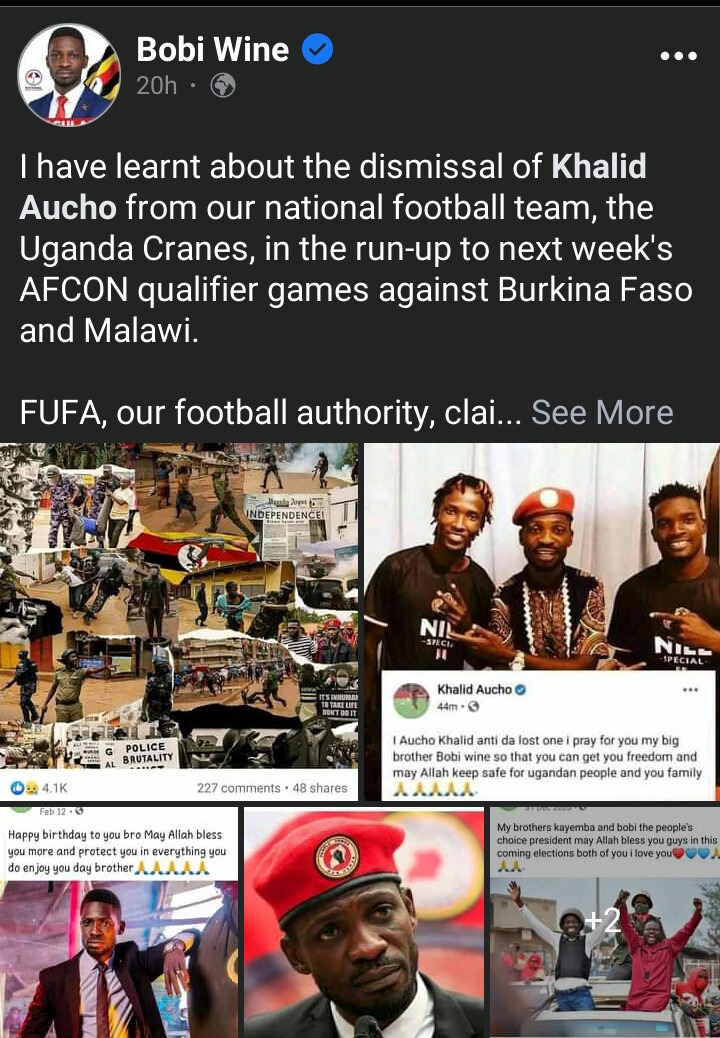Tap the 20h post timestamp

157,85
